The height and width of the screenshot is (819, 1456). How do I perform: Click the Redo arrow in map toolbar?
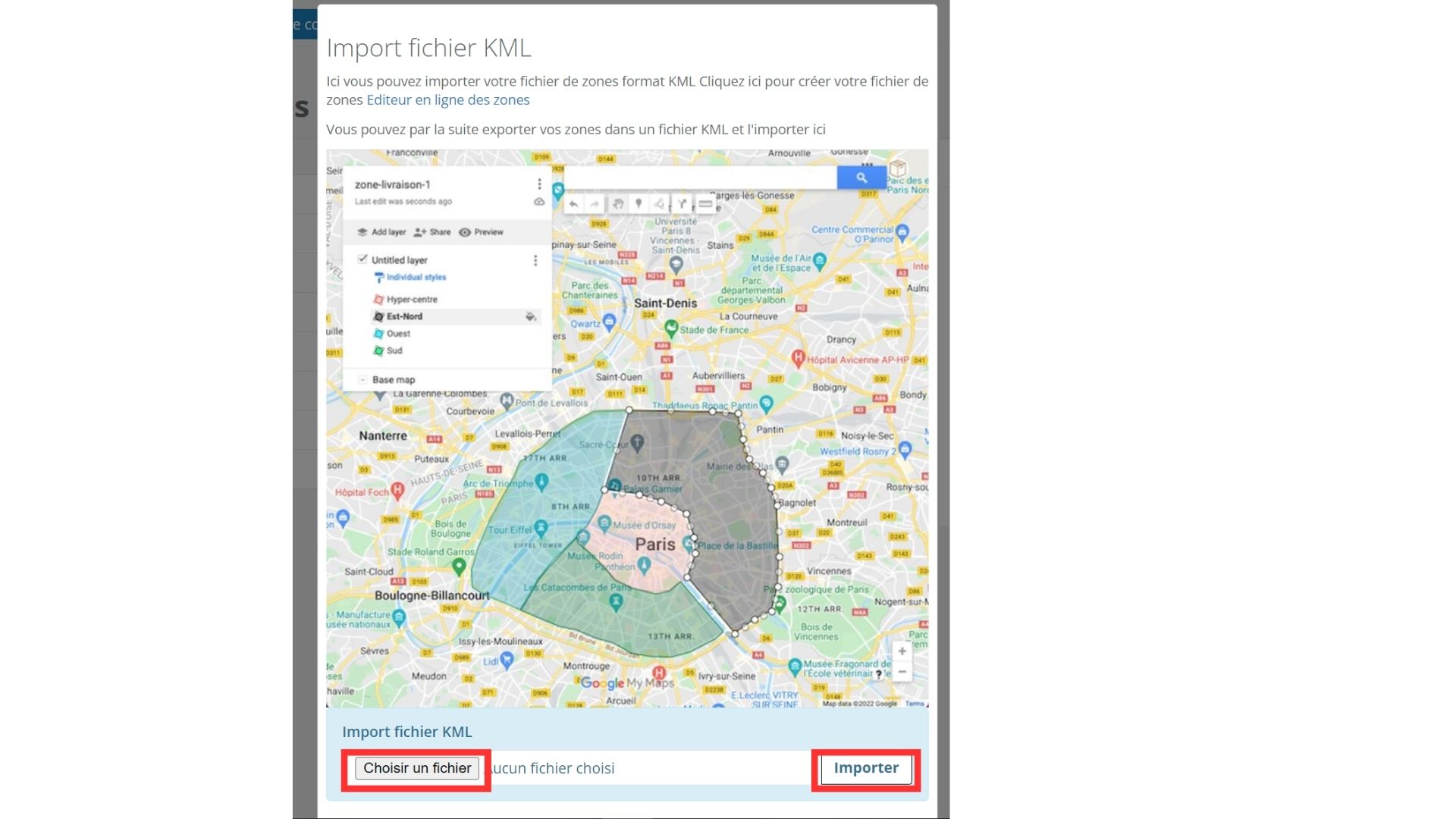pos(595,204)
